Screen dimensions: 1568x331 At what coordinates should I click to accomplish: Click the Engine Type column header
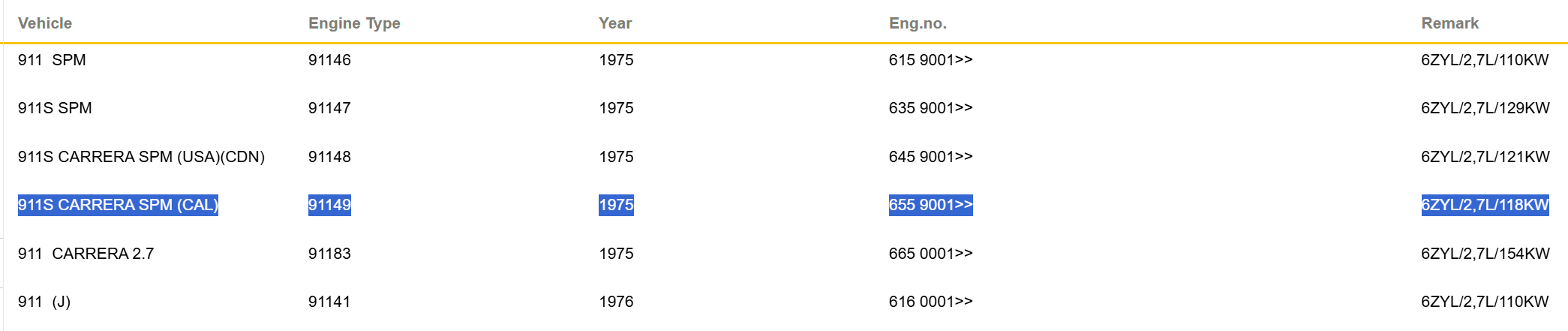(x=354, y=23)
